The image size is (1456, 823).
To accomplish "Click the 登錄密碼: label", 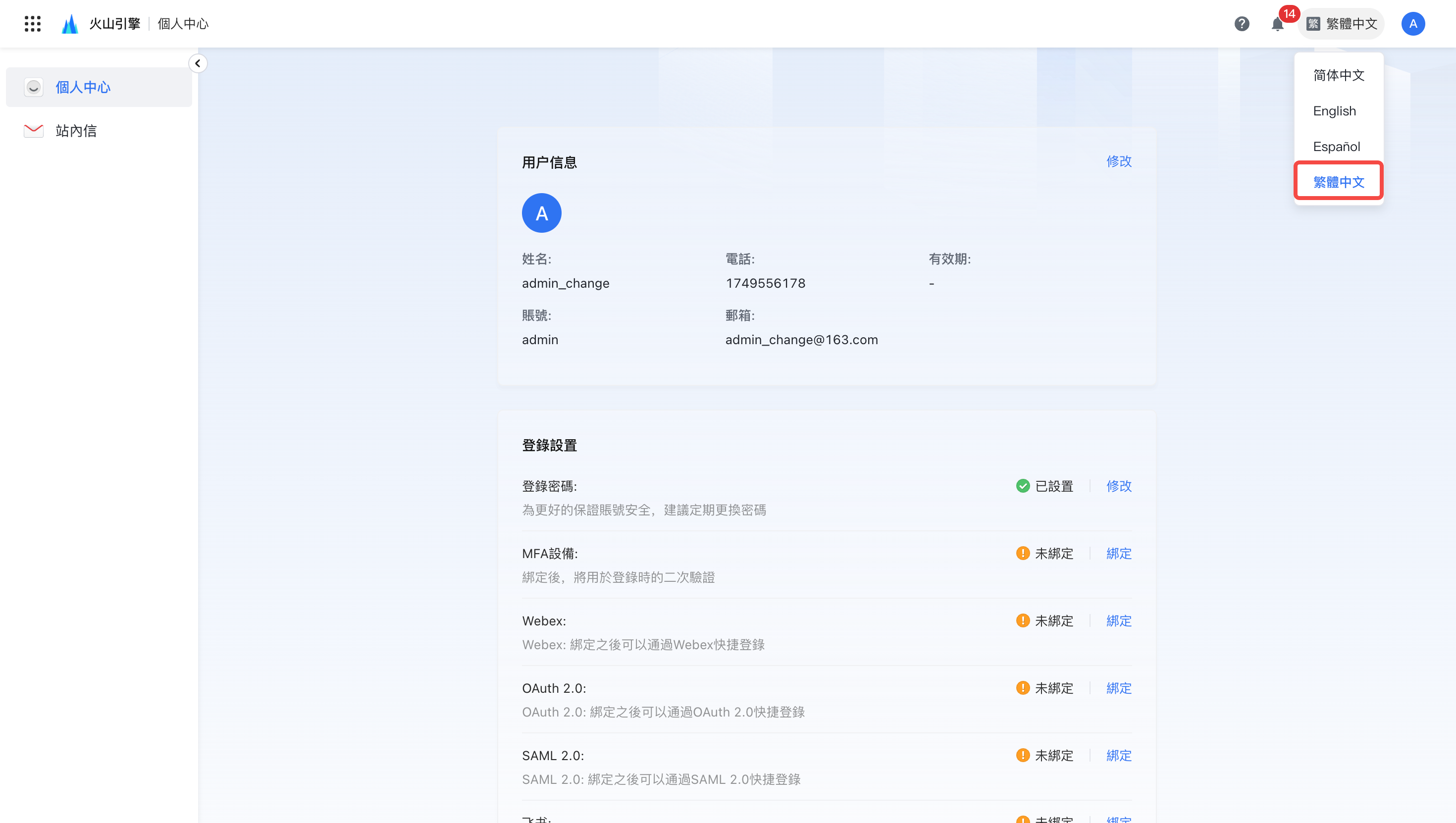I will pyautogui.click(x=549, y=486).
